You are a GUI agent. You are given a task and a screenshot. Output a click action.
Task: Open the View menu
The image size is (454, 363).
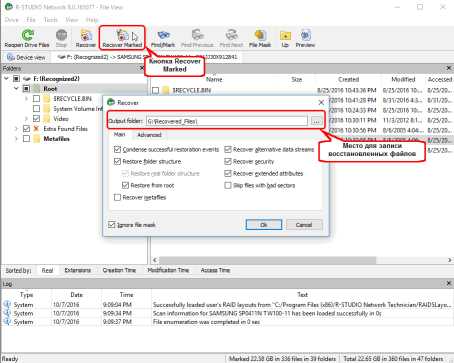[x=72, y=20]
